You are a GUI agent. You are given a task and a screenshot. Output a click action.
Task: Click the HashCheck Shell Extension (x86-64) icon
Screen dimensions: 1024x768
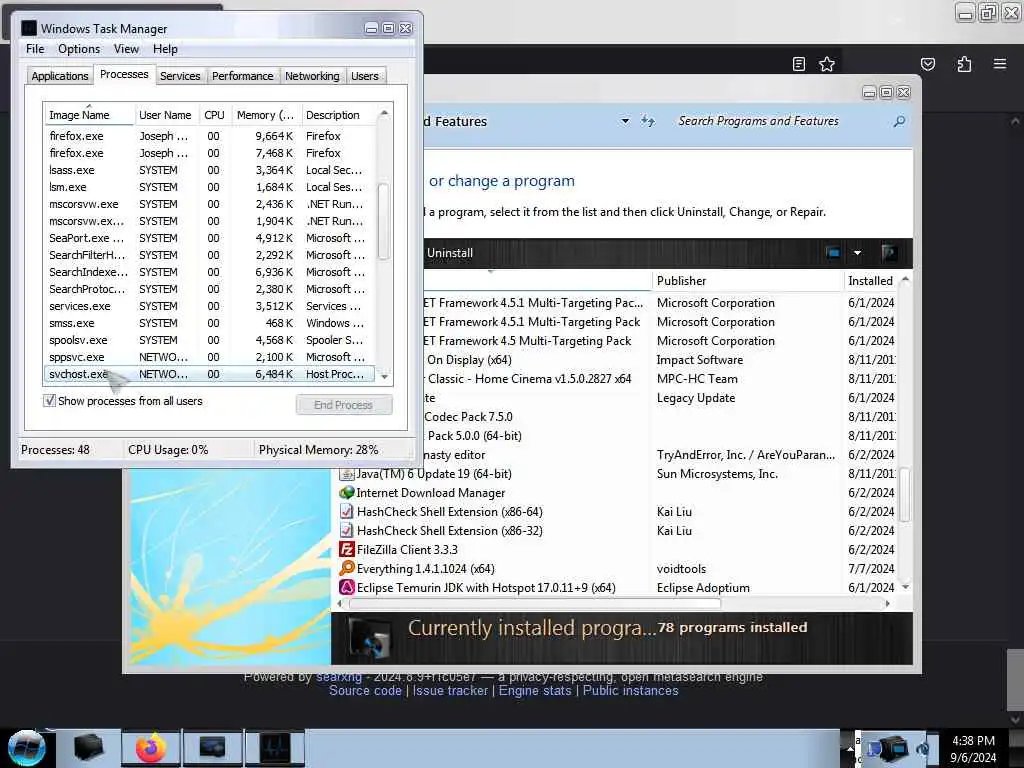click(x=347, y=511)
